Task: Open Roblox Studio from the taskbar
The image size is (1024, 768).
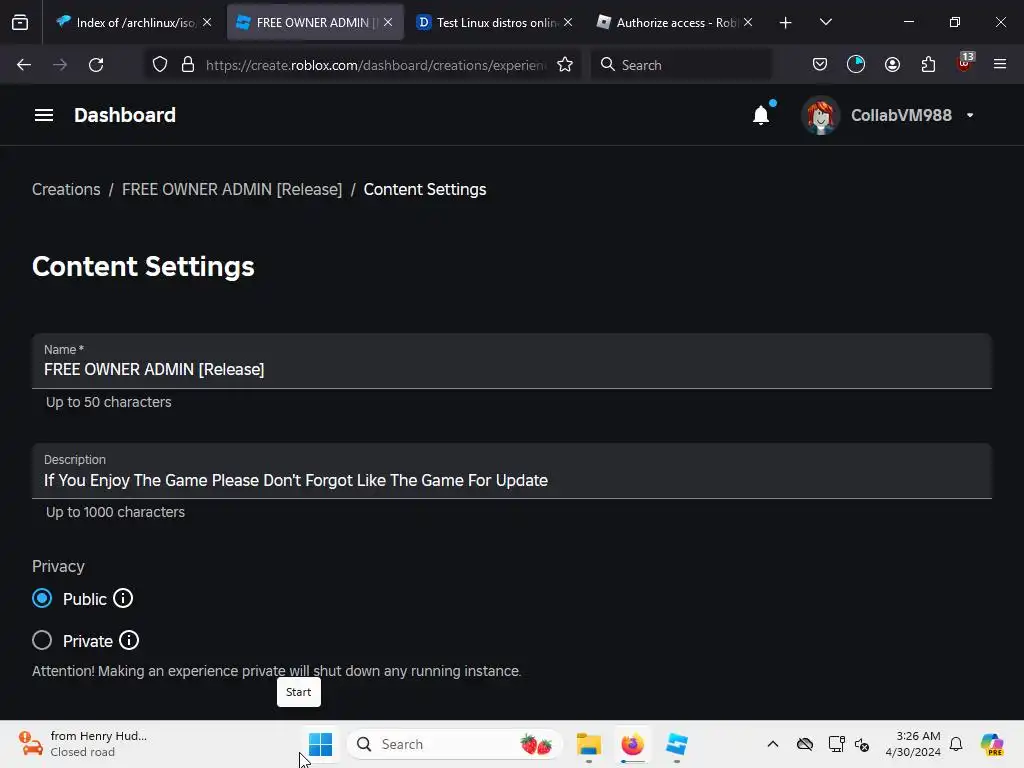Action: (677, 744)
